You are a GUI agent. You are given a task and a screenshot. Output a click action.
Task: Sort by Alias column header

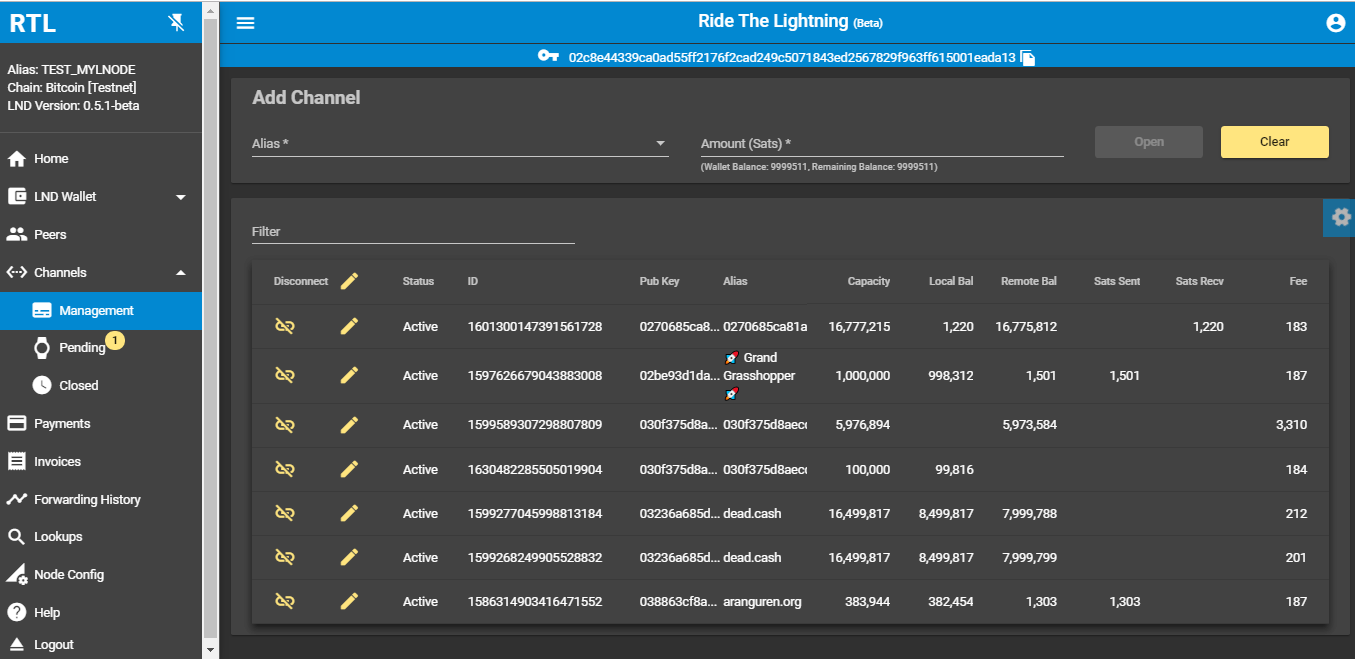735,281
